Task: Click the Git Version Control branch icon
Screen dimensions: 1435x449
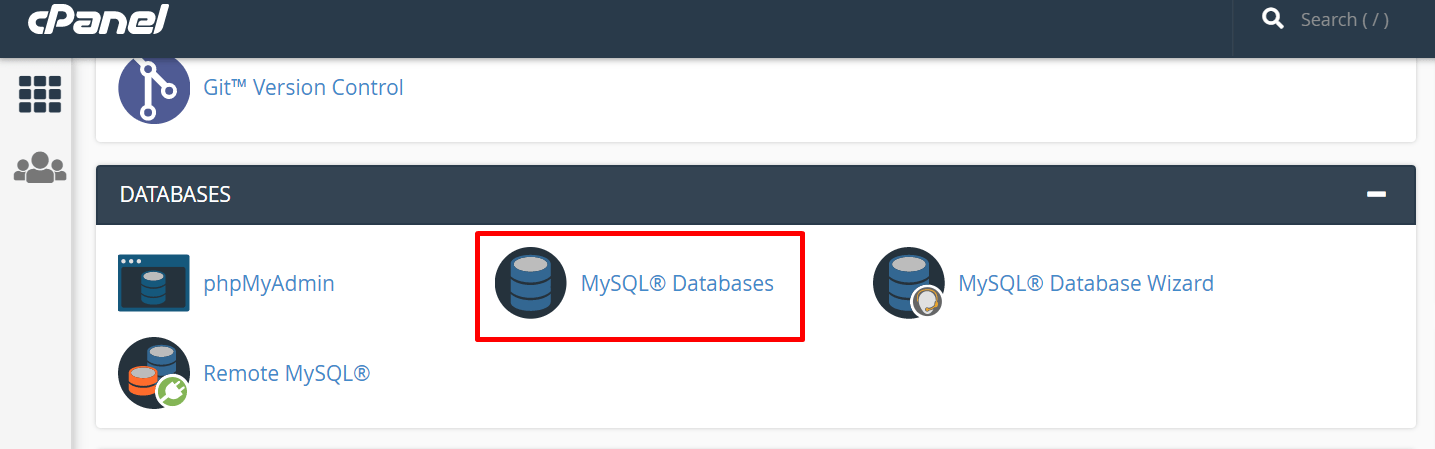Action: point(154,88)
